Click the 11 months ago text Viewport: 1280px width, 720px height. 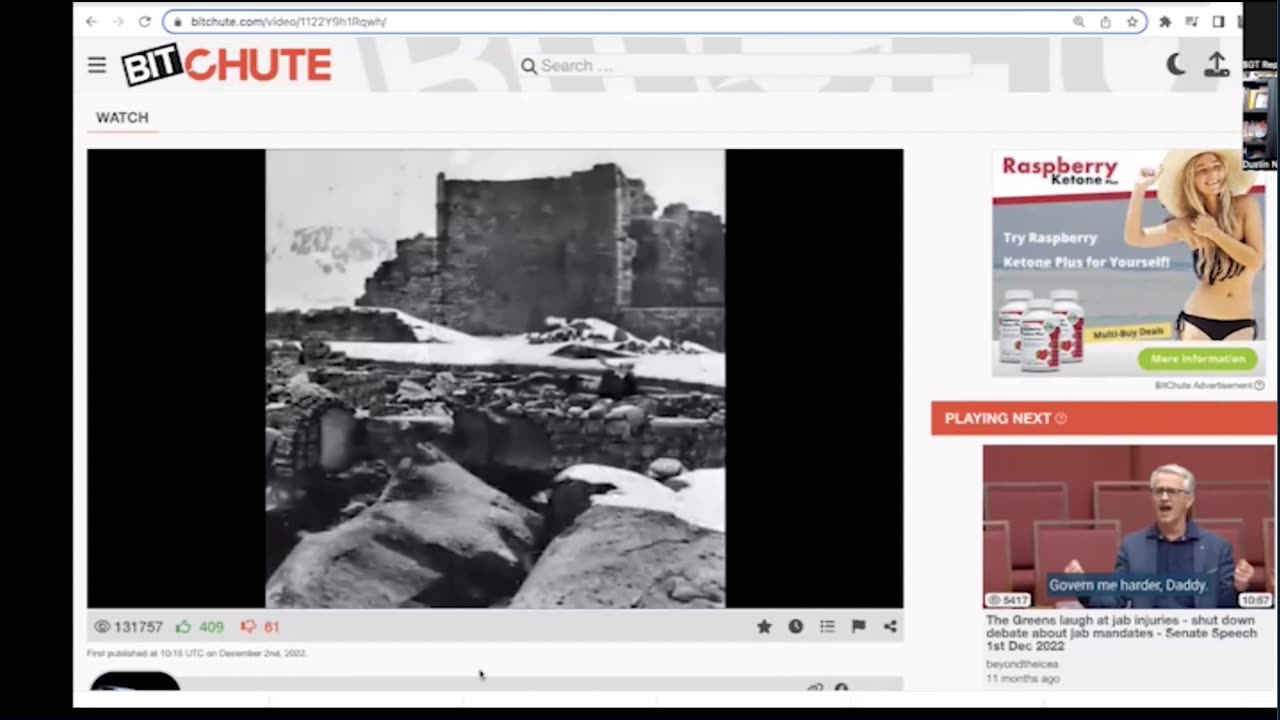1023,679
